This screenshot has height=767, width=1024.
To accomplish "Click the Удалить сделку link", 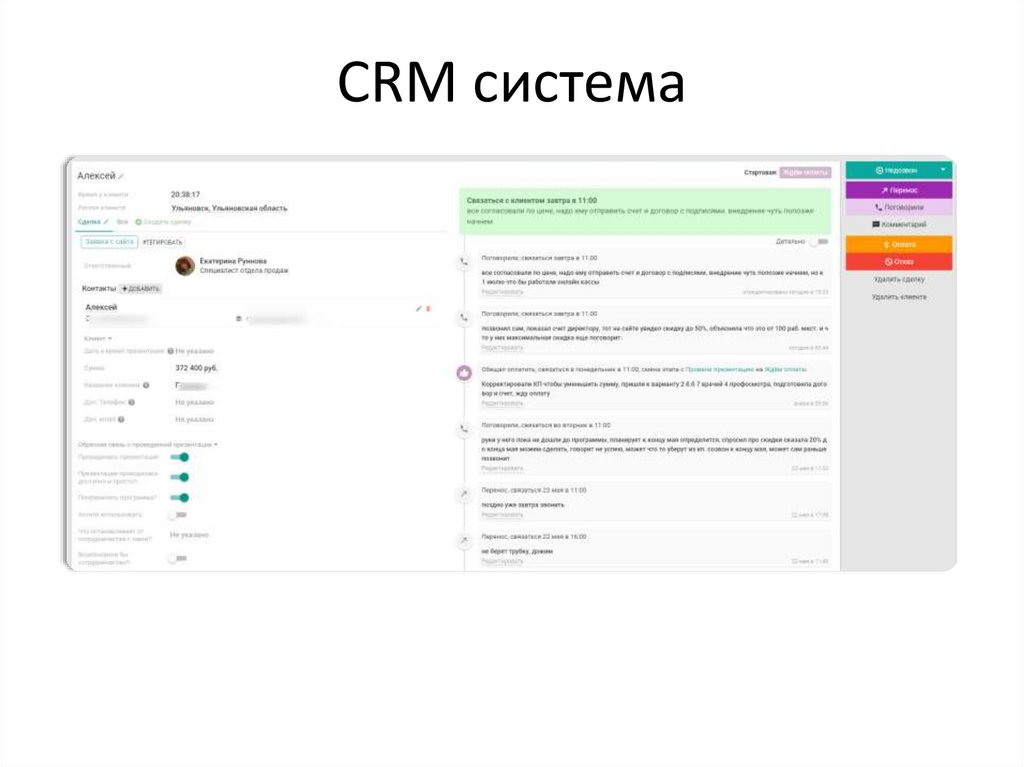I will (x=898, y=280).
